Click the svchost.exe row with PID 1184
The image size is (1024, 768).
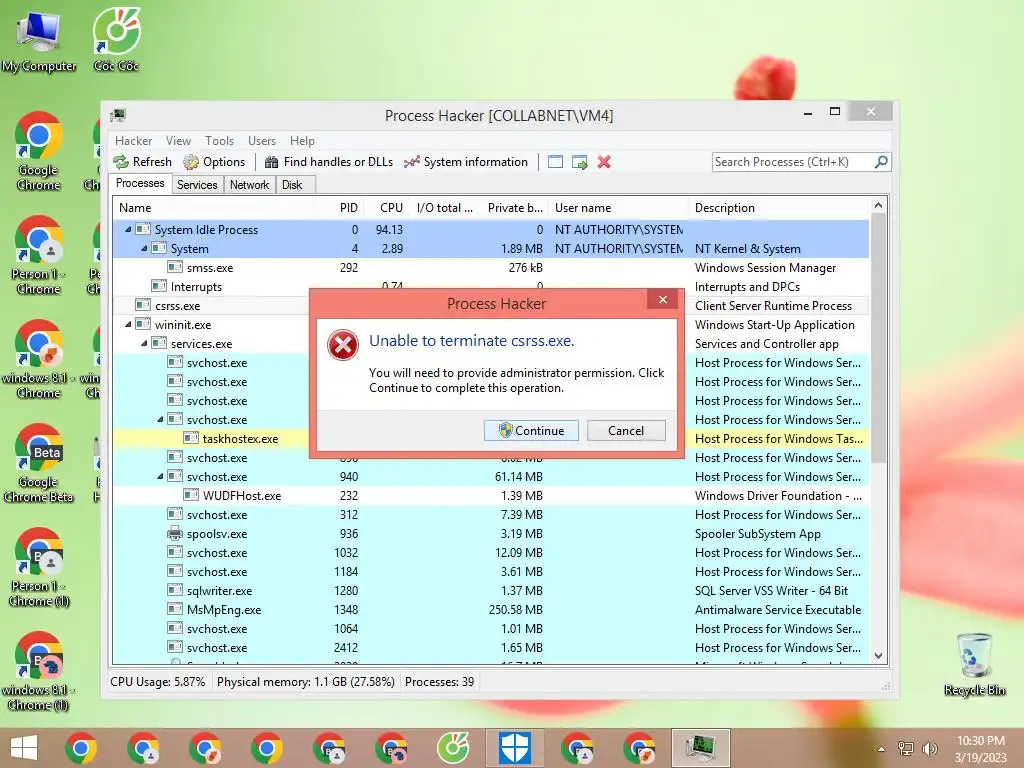[x=490, y=572]
